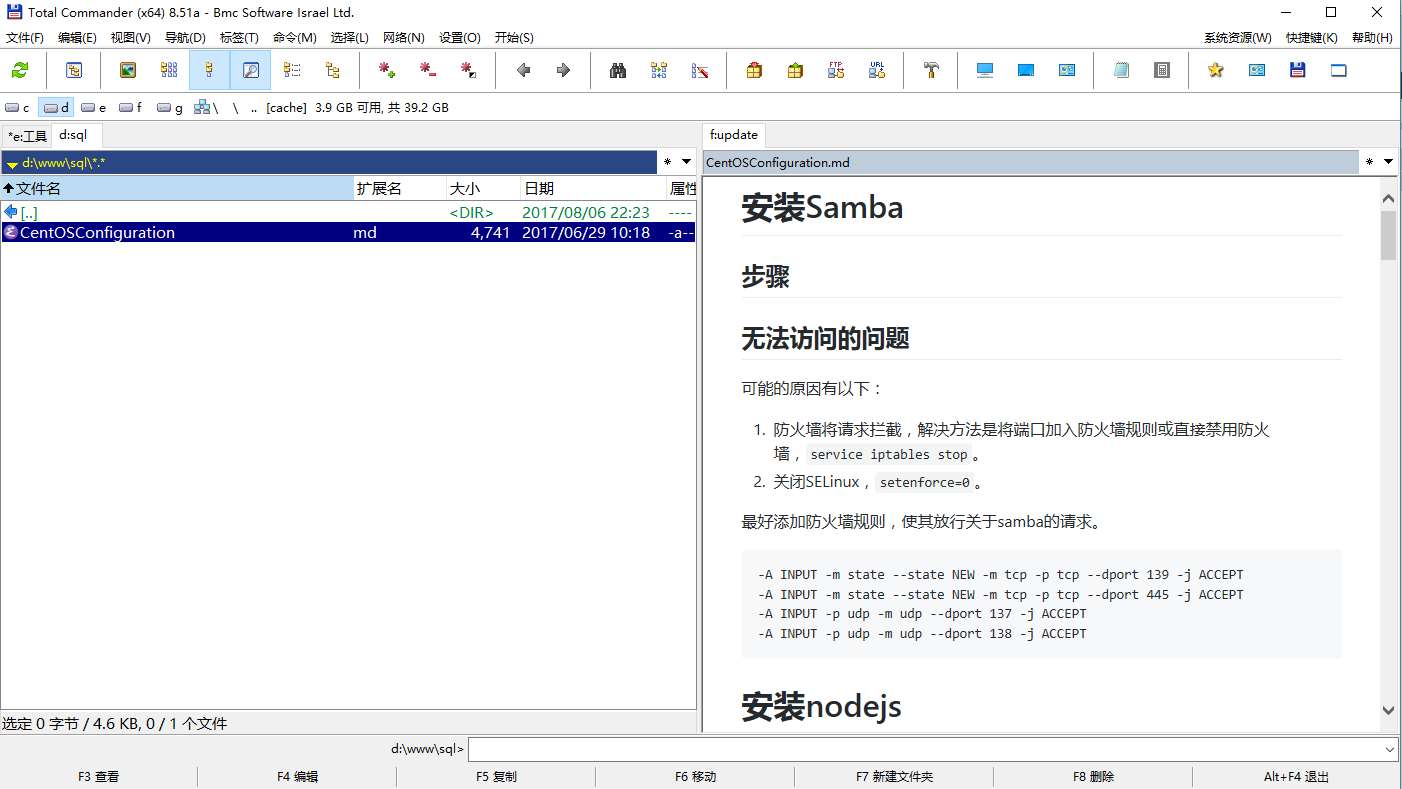The height and width of the screenshot is (789, 1402).
Task: Go forward using the right arrow icon
Action: coord(563,70)
